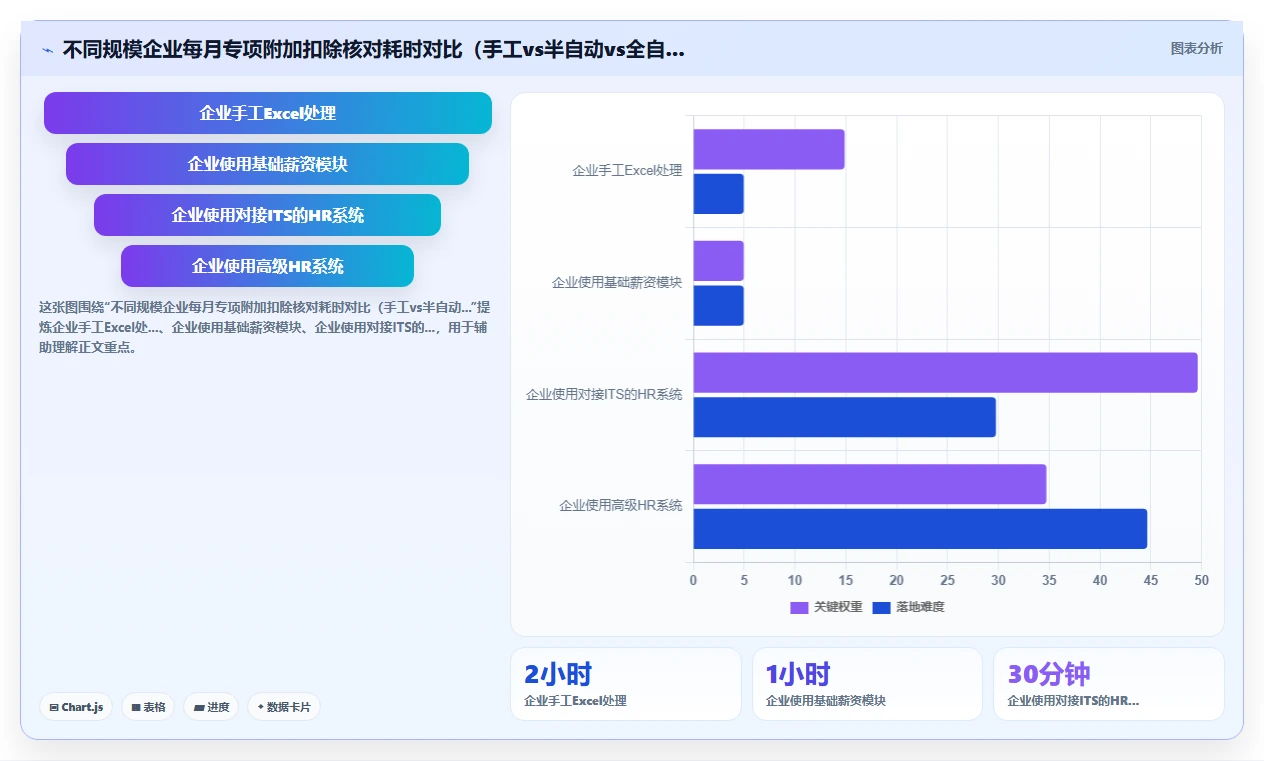Click the purple bar for 企业手工Excel处理

(769, 149)
